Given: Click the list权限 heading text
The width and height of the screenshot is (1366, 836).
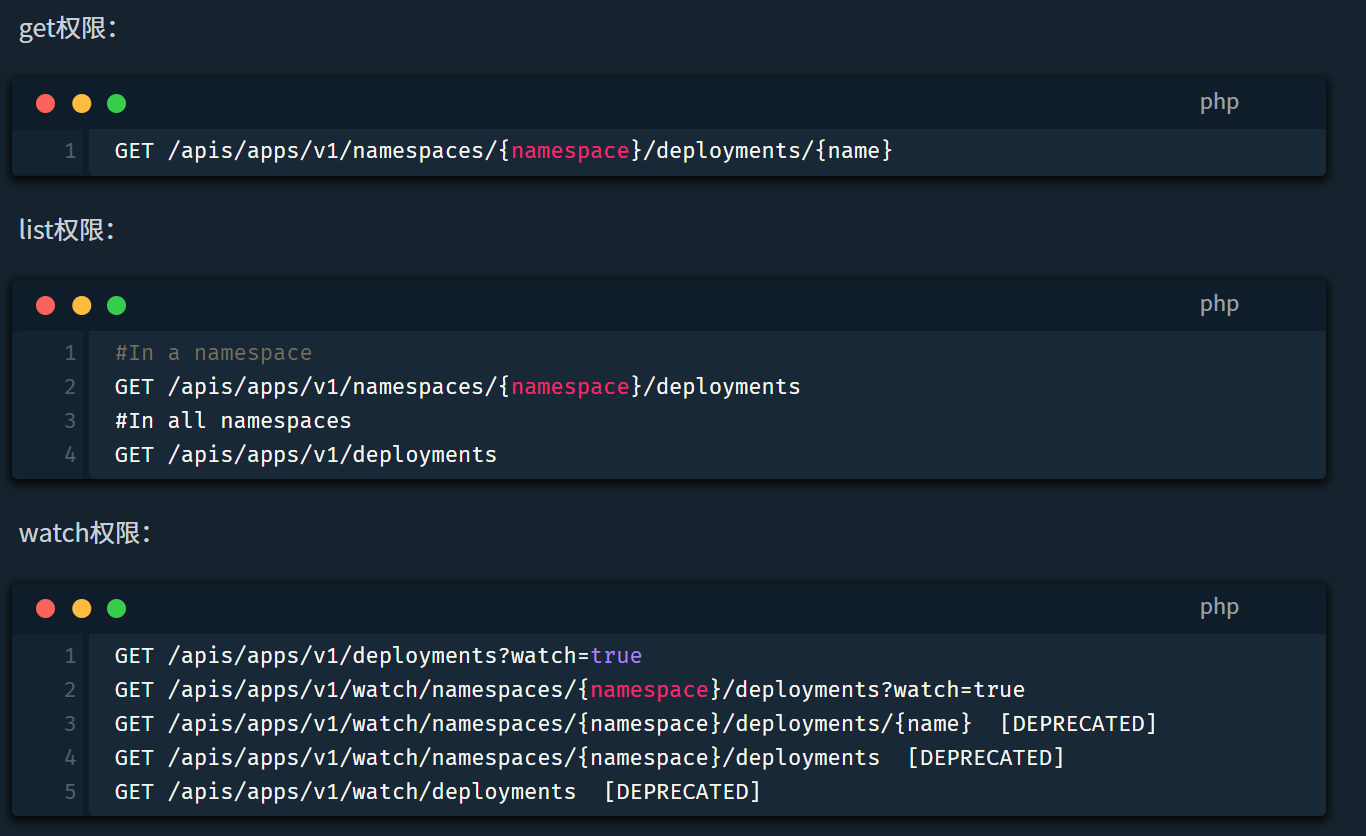Looking at the screenshot, I should pyautogui.click(x=67, y=230).
